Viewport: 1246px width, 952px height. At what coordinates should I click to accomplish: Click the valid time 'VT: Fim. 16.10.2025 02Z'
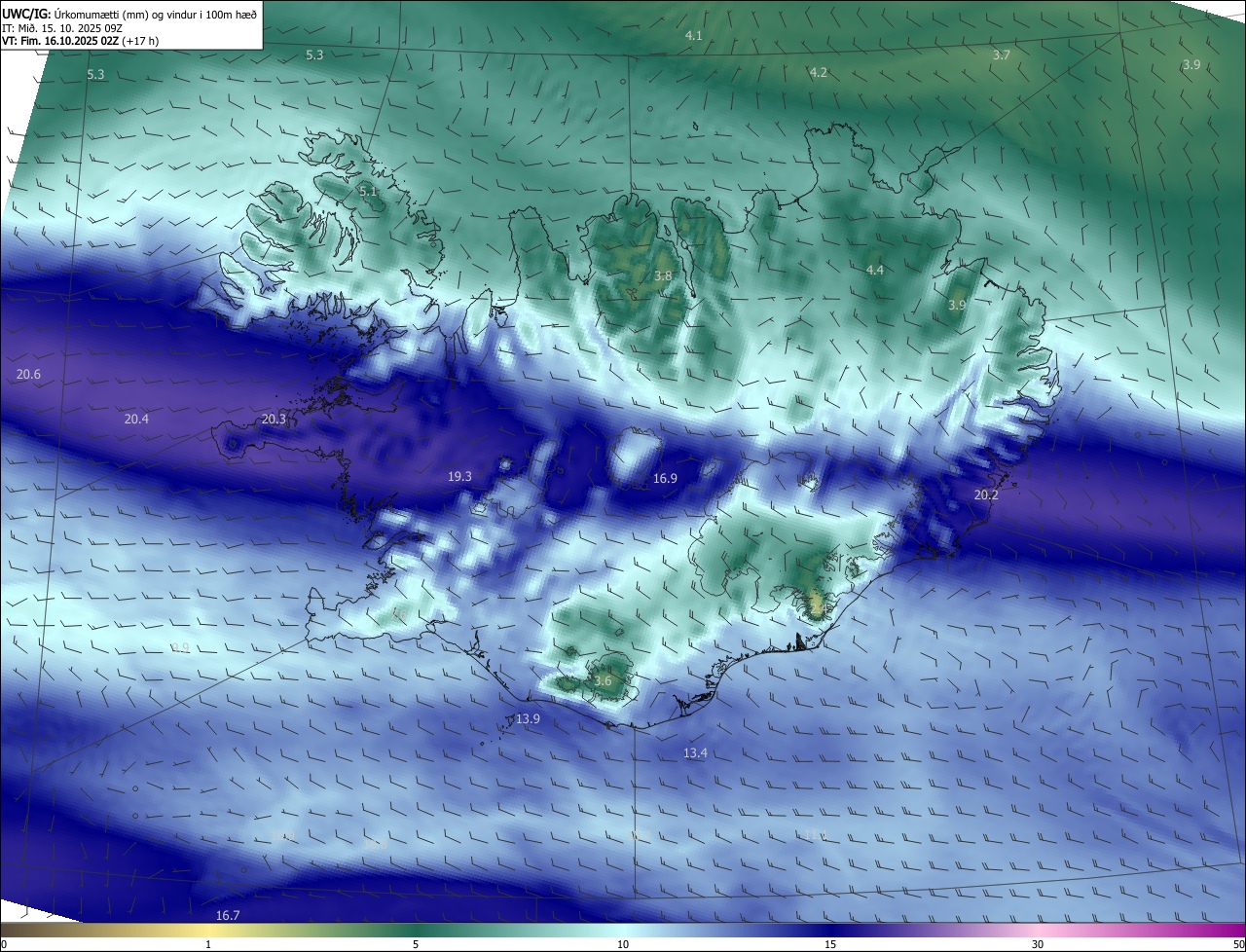[x=61, y=41]
